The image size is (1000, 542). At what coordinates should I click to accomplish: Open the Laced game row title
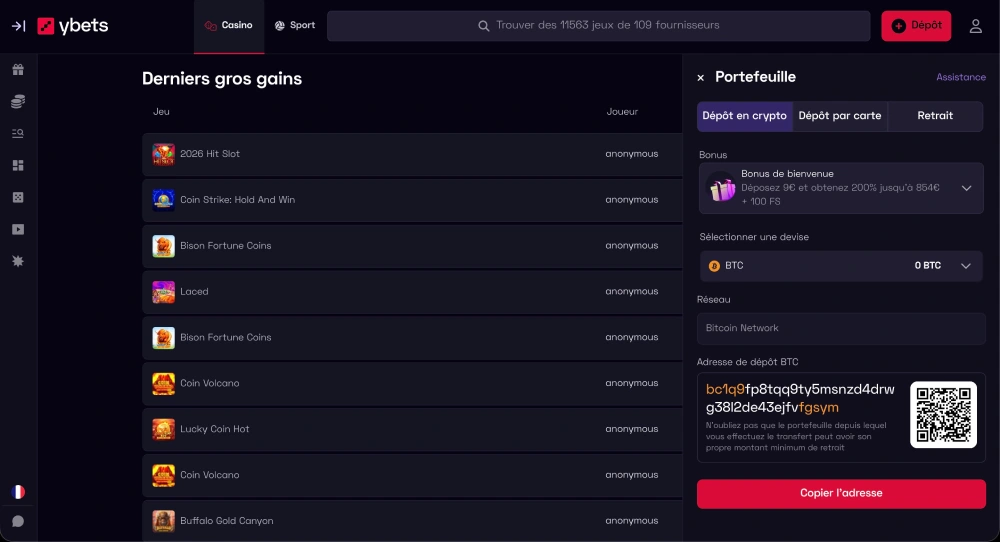click(x=194, y=292)
